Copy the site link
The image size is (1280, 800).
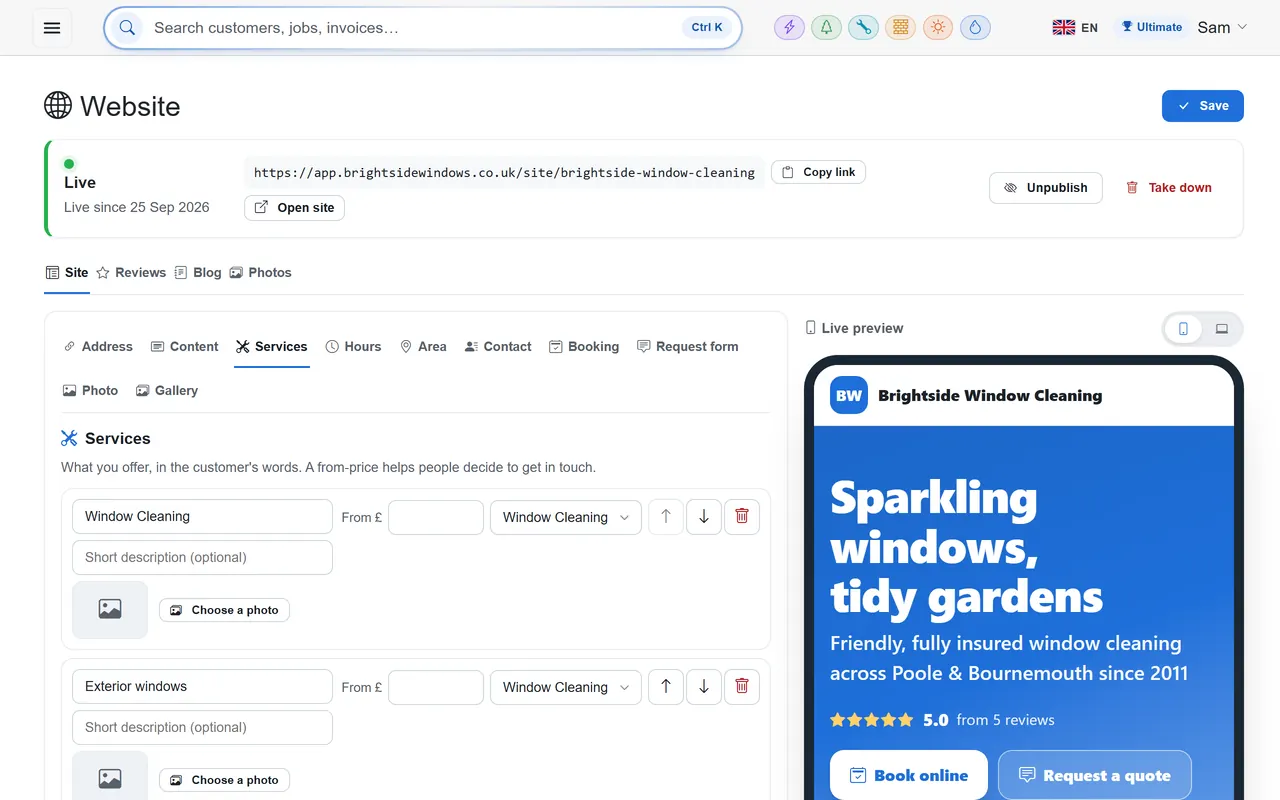[818, 172]
